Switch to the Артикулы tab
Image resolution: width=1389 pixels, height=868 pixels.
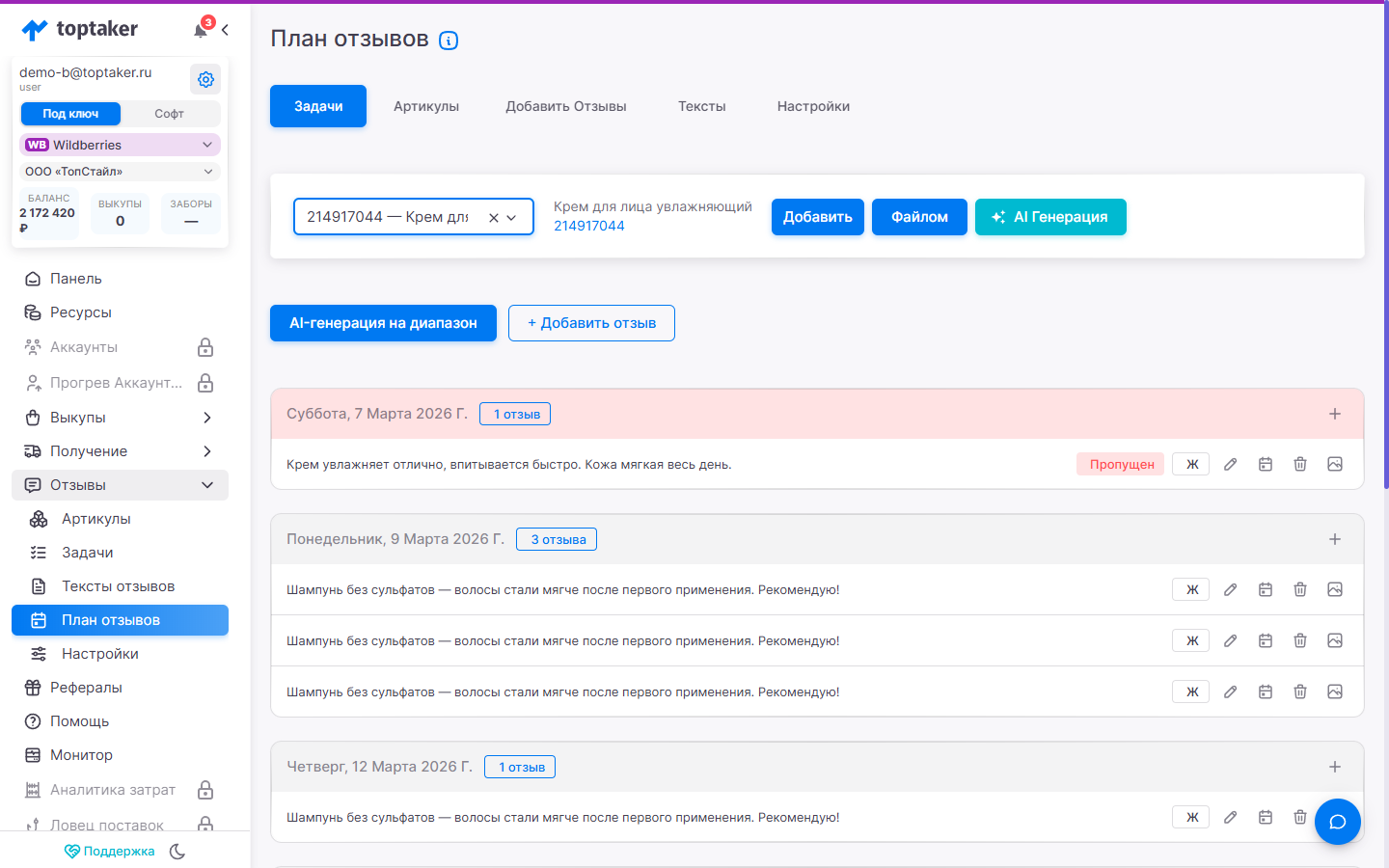click(x=426, y=106)
